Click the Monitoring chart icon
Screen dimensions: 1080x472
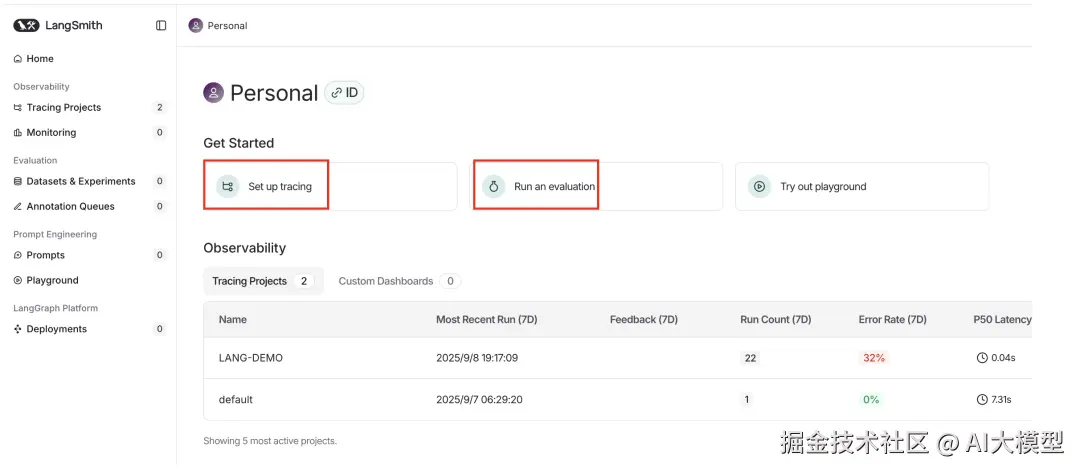pyautogui.click(x=17, y=133)
